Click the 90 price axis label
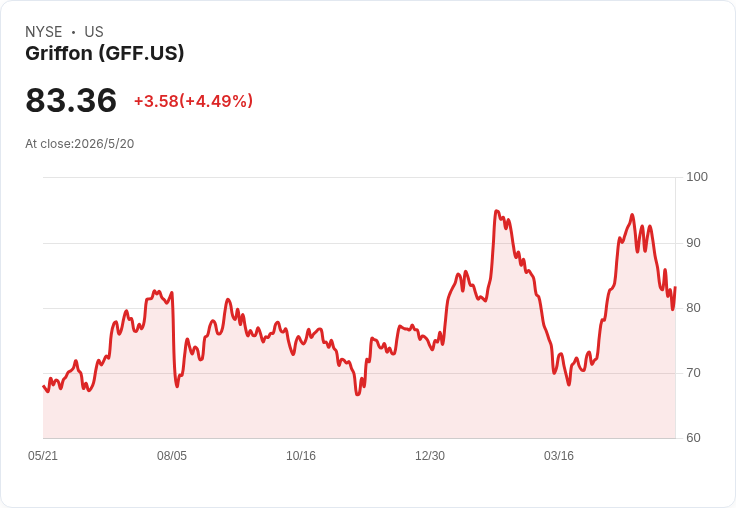This screenshot has height=508, width=736. [x=693, y=243]
